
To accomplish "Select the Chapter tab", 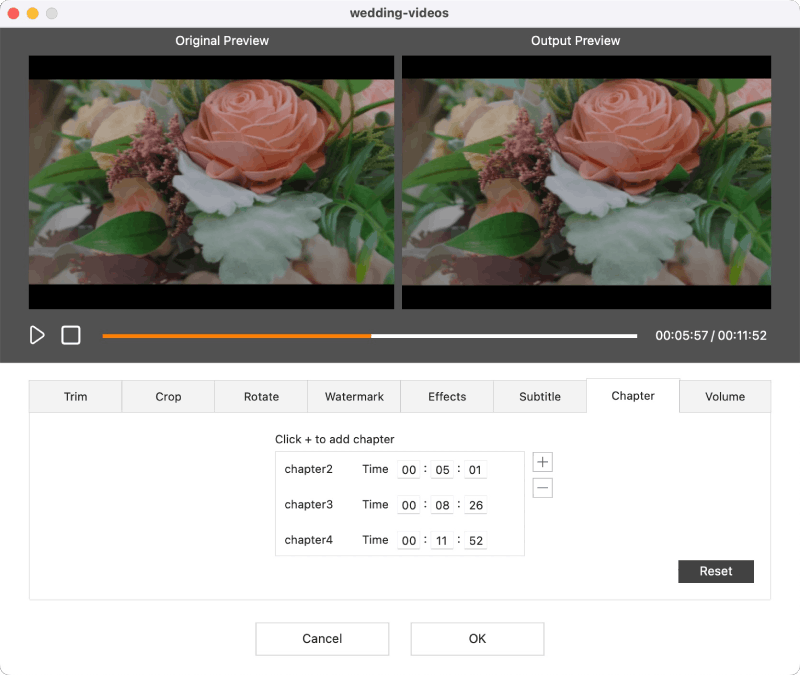I will (x=633, y=395).
